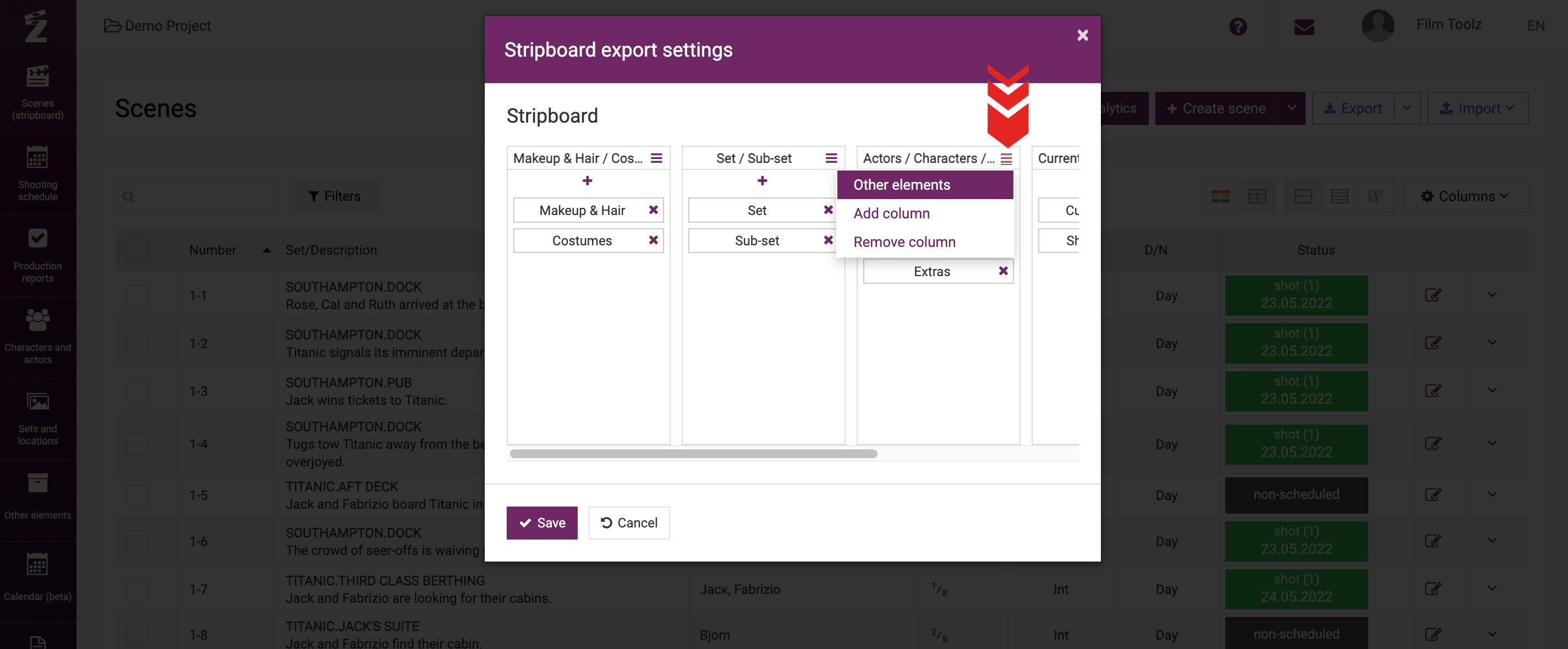Expand row options for scene 1-6
1568x649 pixels.
[x=1493, y=541]
